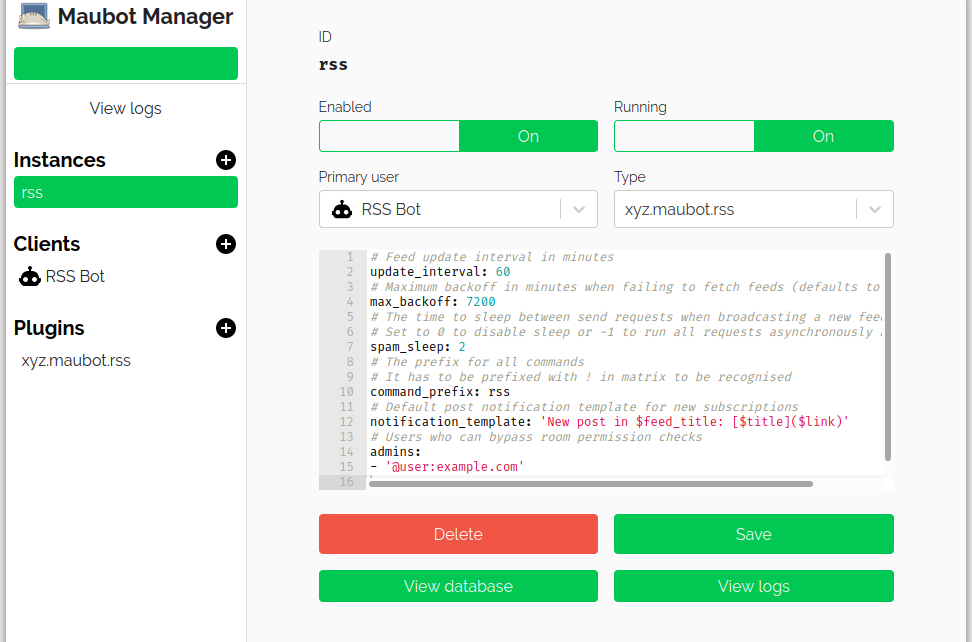
Task: Click the Save button
Action: coord(754,534)
